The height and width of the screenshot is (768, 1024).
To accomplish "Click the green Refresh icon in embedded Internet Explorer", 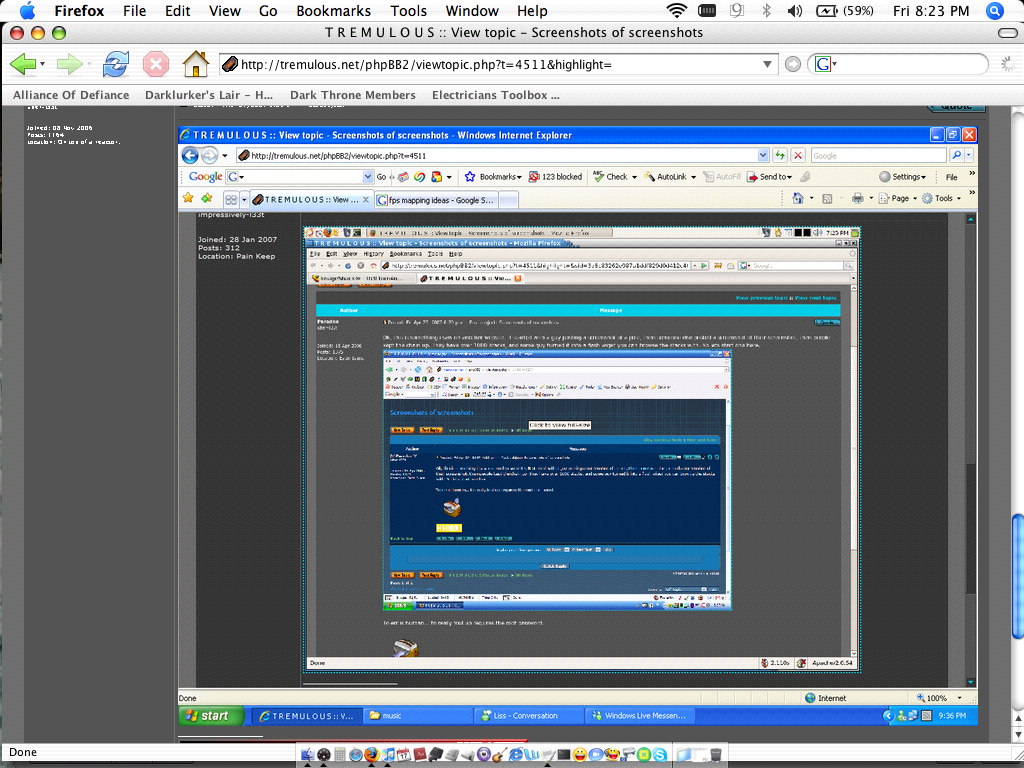I will [780, 155].
